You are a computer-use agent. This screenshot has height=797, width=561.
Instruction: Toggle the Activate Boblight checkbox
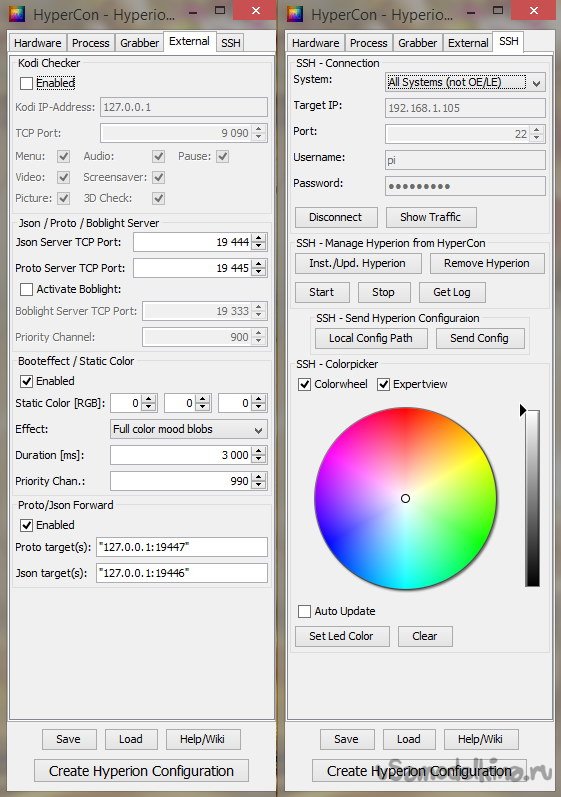click(x=26, y=289)
